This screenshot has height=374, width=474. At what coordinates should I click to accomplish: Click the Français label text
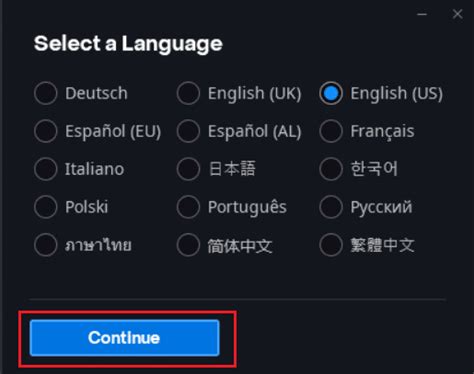[x=382, y=131]
